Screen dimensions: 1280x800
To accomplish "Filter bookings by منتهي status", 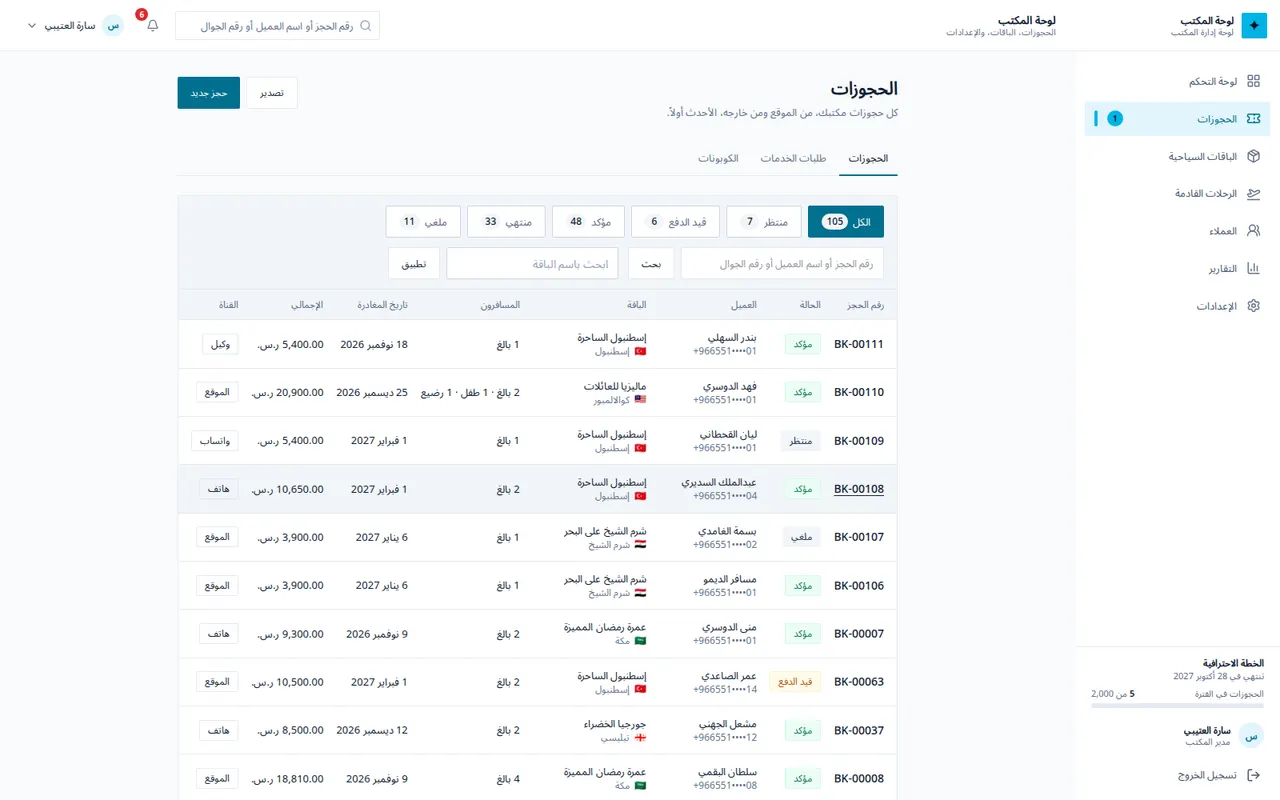I will 506,222.
